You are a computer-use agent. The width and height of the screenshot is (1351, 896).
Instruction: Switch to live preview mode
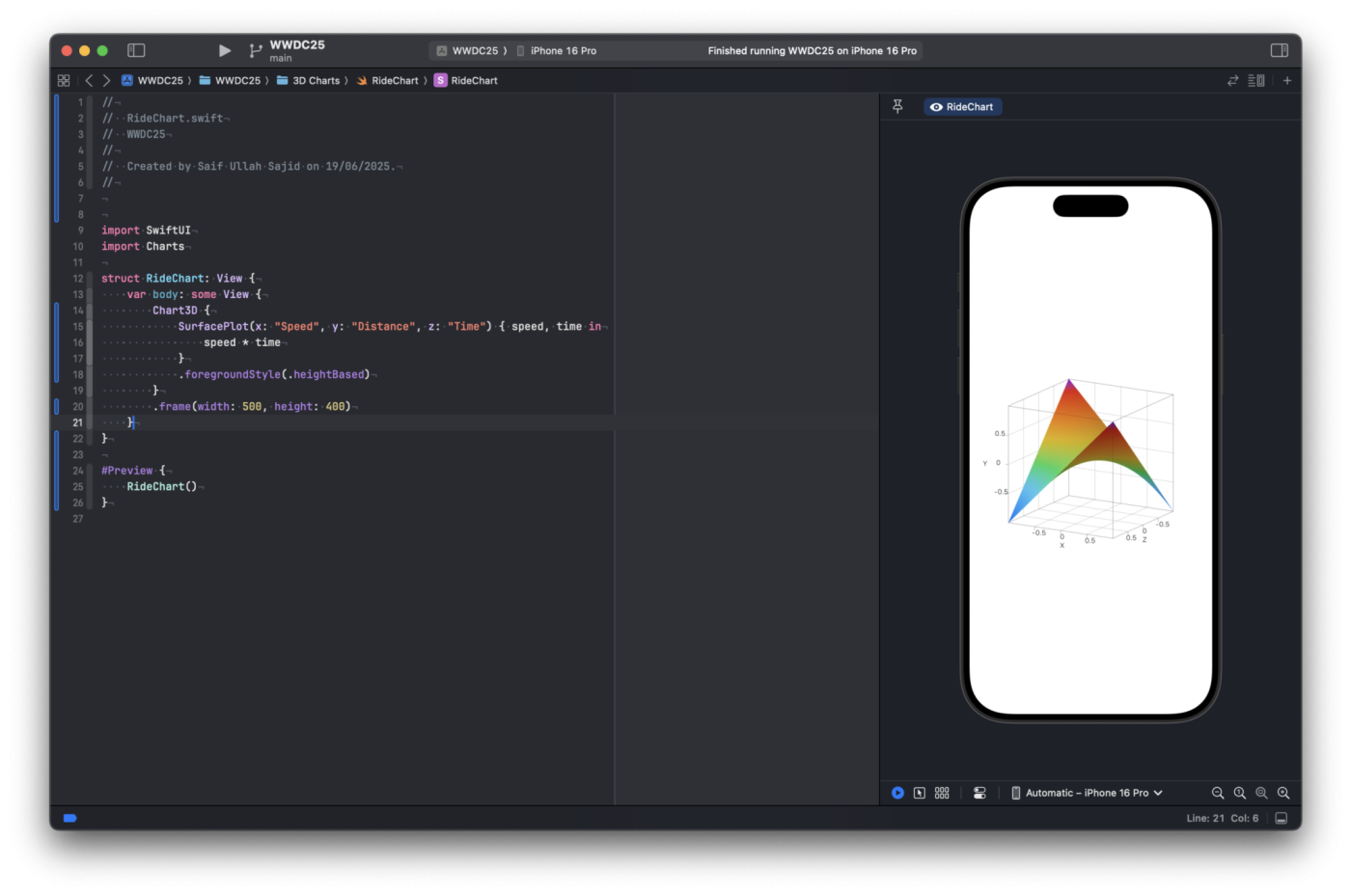pyautogui.click(x=897, y=793)
